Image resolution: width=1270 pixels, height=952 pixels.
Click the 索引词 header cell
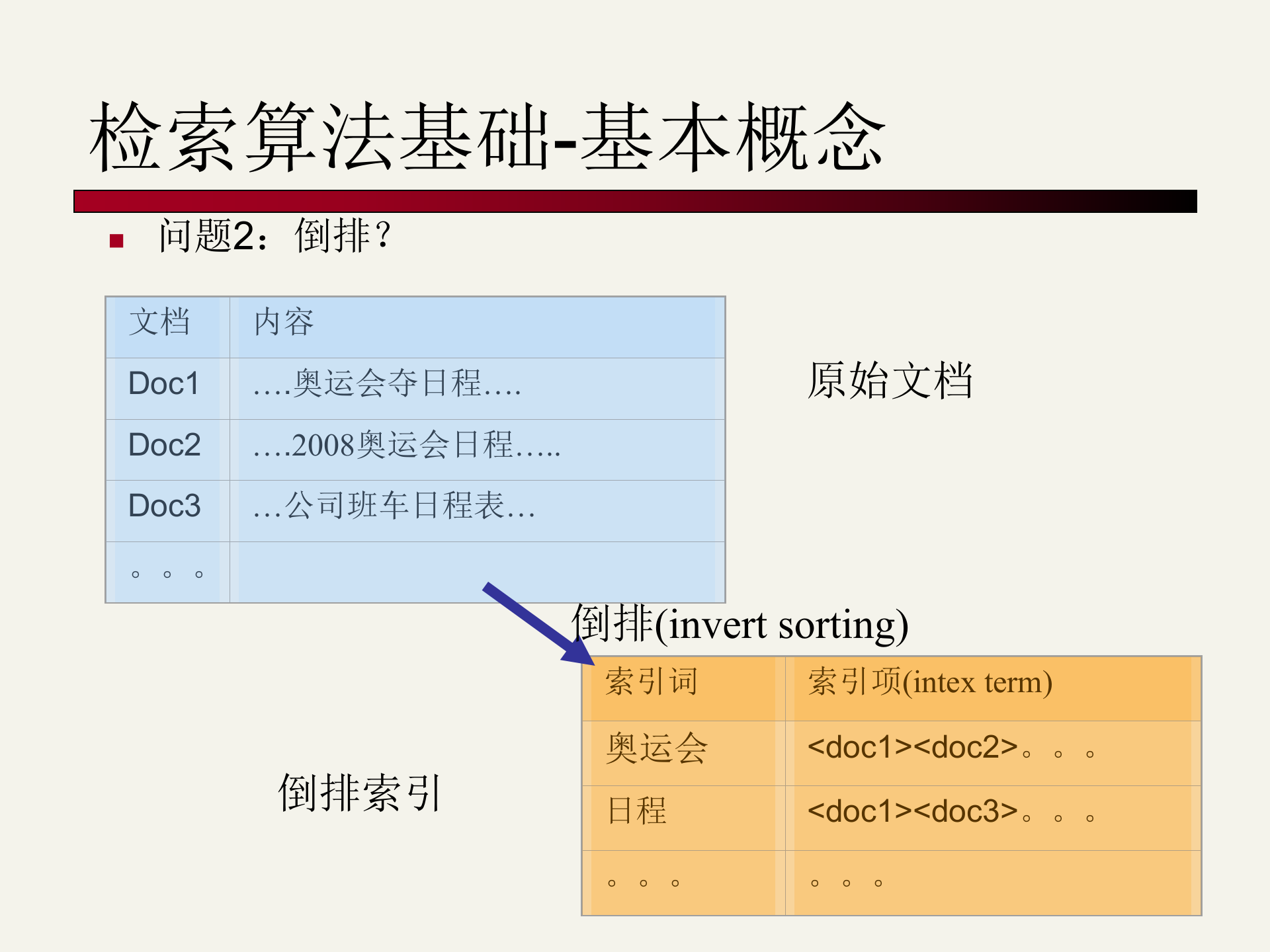(x=652, y=683)
